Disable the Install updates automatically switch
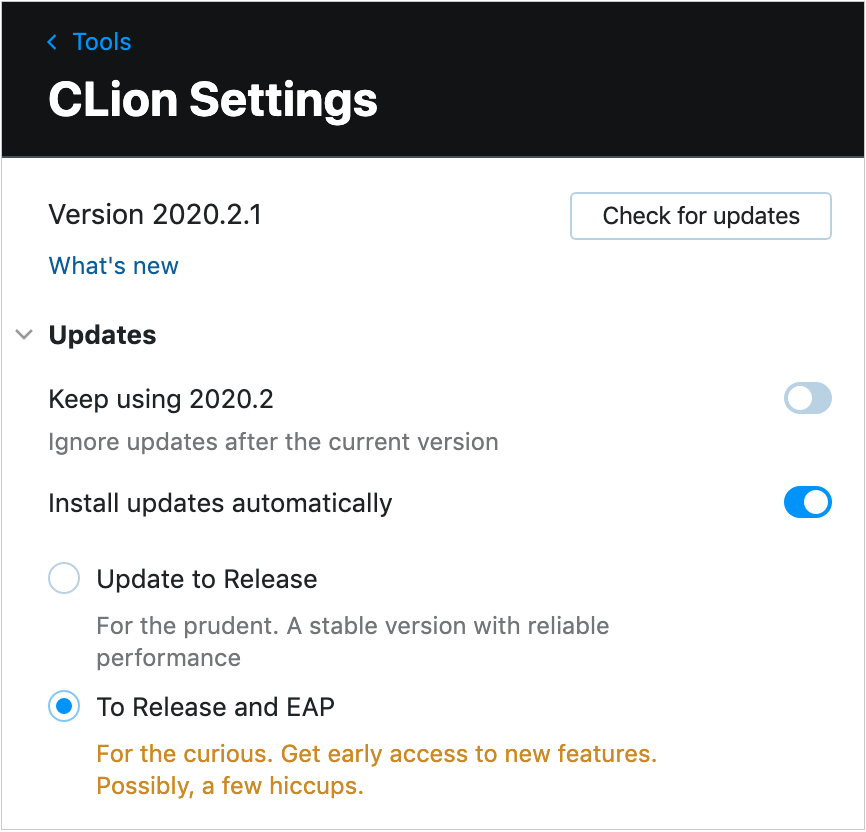Image resolution: width=866 pixels, height=832 pixels. coord(807,503)
